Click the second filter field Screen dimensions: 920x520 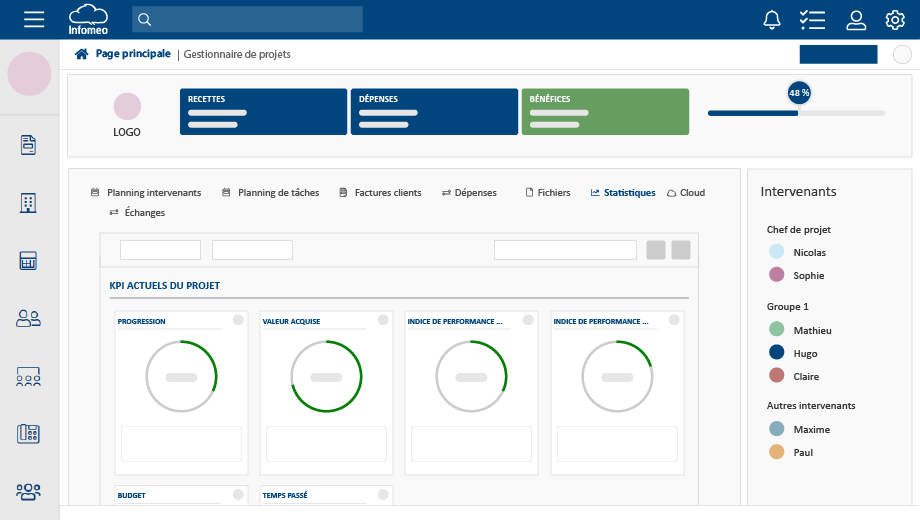252,250
